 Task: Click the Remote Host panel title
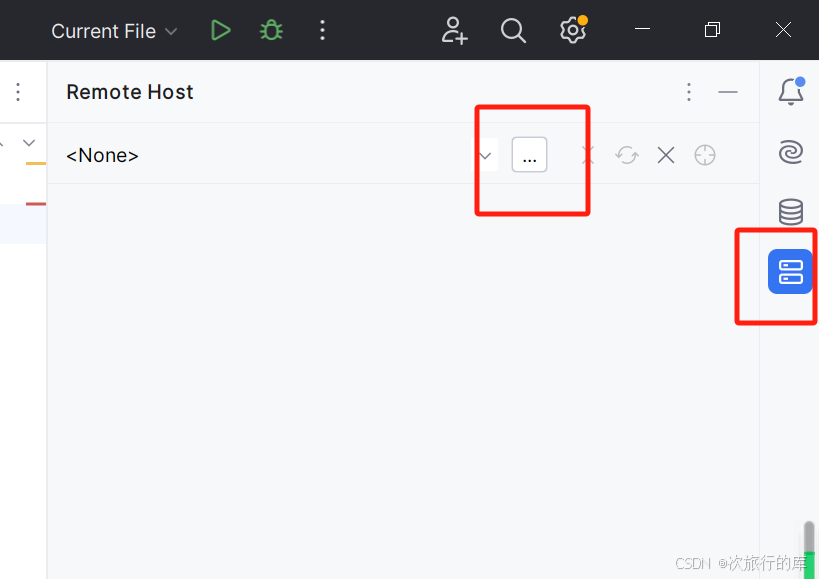pos(130,92)
